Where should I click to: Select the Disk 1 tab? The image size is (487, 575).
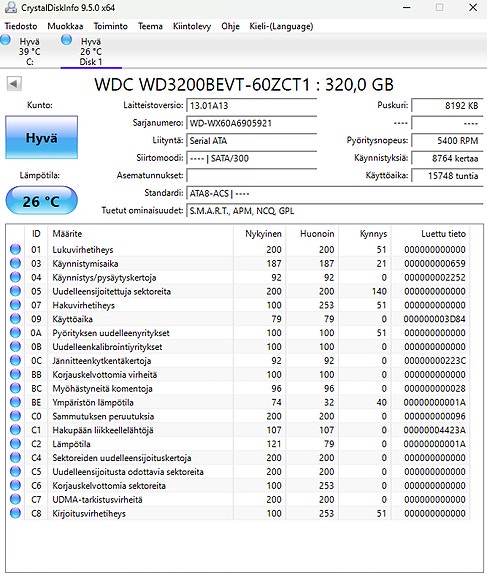(x=91, y=51)
